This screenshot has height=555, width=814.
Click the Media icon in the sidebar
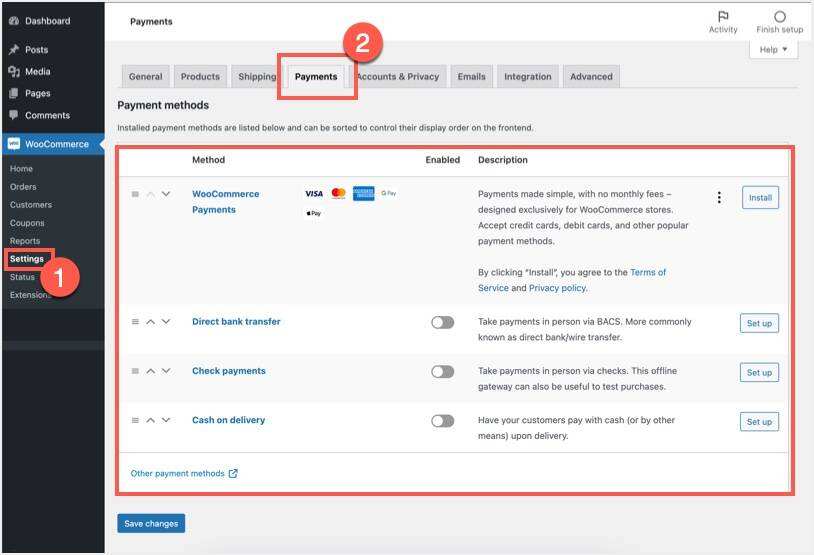pyautogui.click(x=14, y=72)
